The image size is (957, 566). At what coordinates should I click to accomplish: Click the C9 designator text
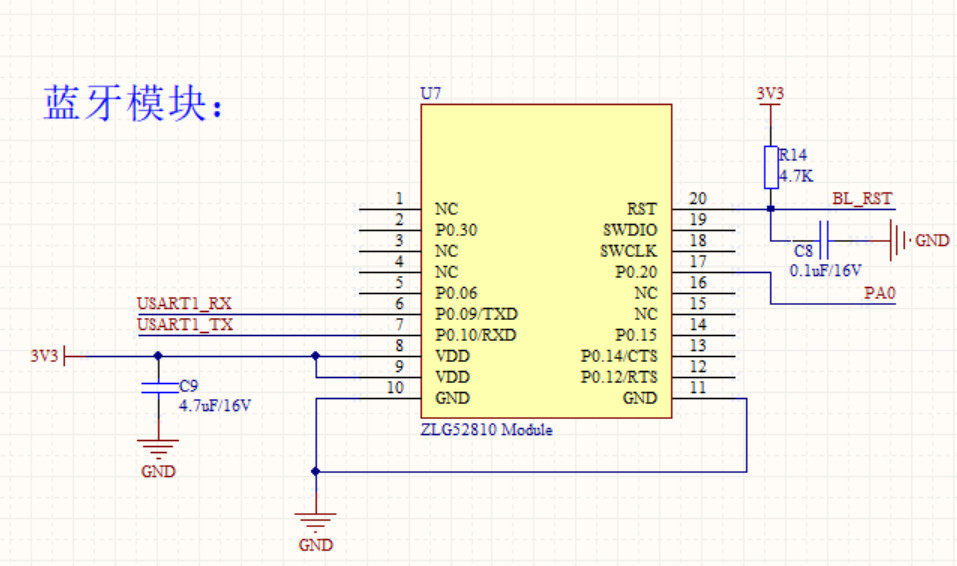coord(189,386)
